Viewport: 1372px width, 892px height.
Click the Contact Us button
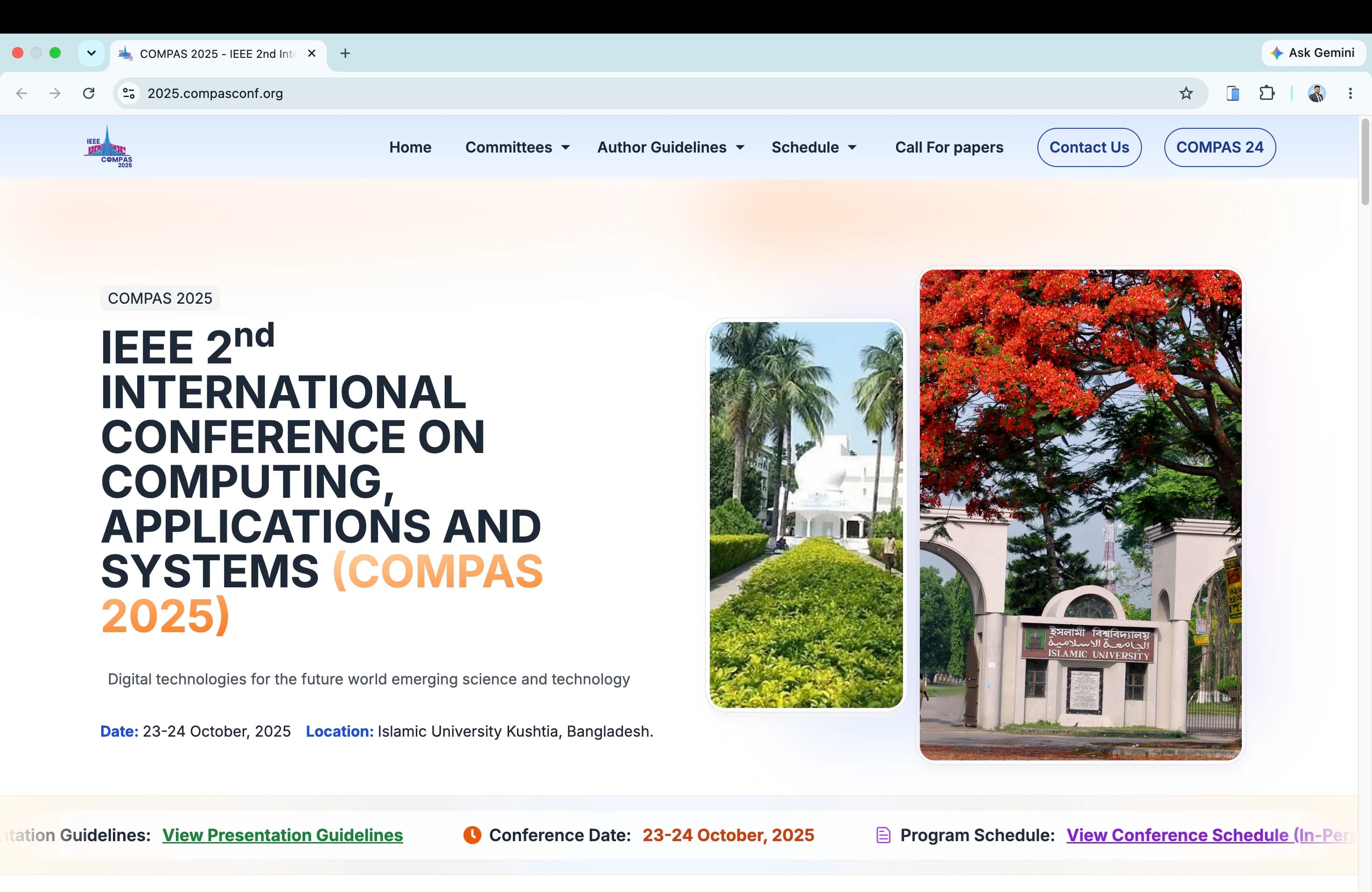click(x=1089, y=147)
